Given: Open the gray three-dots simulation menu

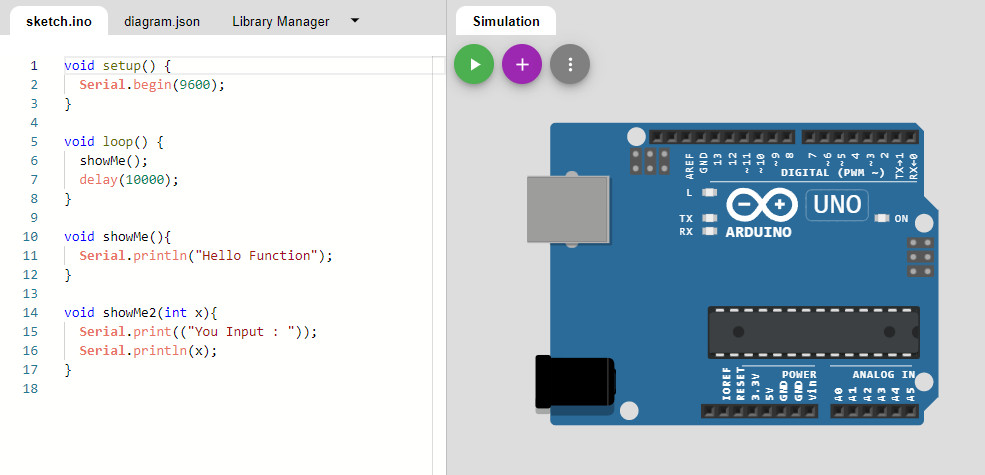Looking at the screenshot, I should click(x=570, y=64).
